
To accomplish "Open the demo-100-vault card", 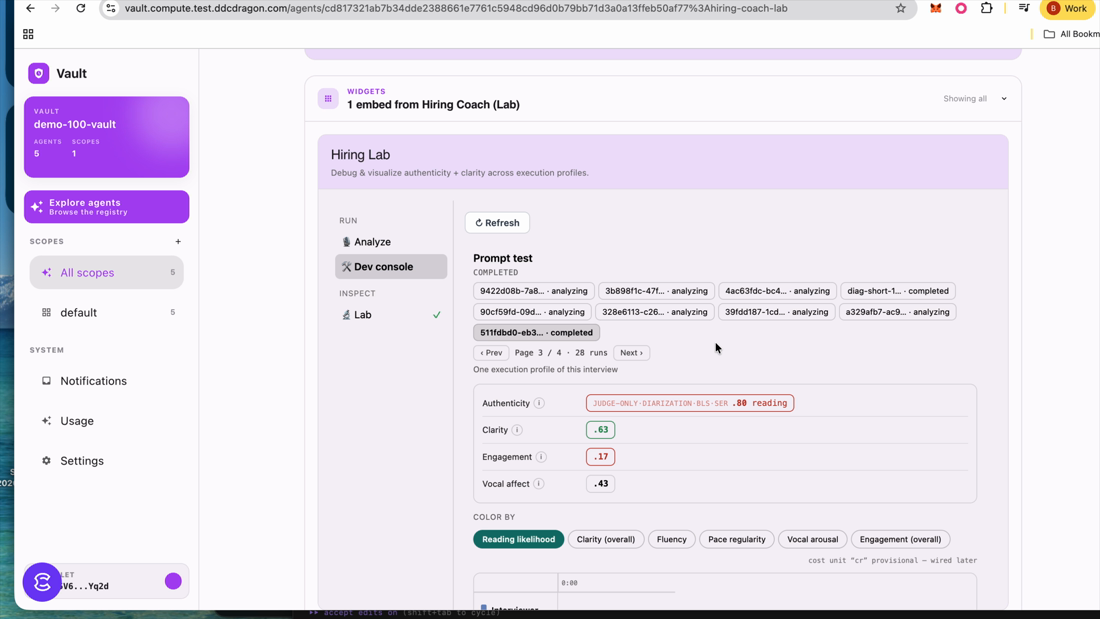I will (107, 137).
